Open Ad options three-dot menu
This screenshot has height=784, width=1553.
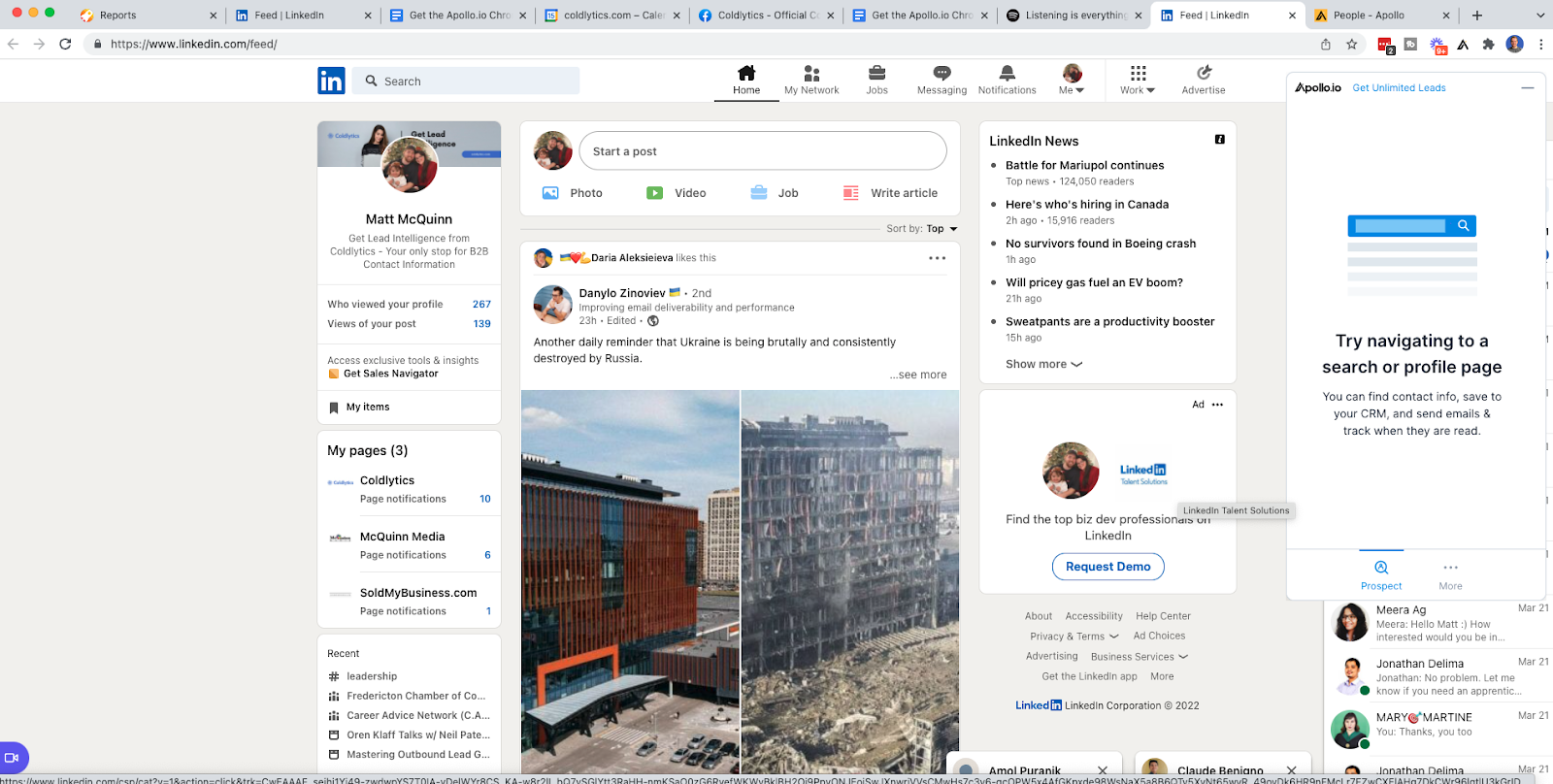point(1218,405)
